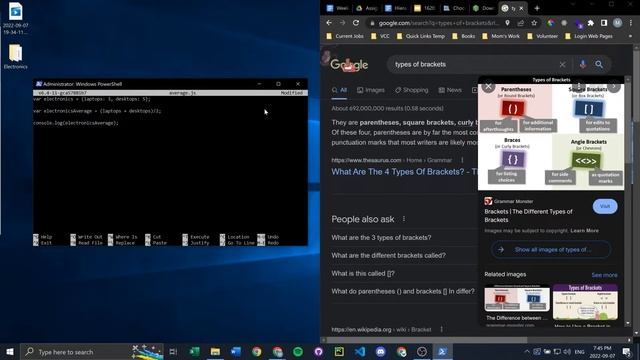Open Spotify from the taskbar
Image resolution: width=640 pixels, height=360 pixels.
click(298, 351)
